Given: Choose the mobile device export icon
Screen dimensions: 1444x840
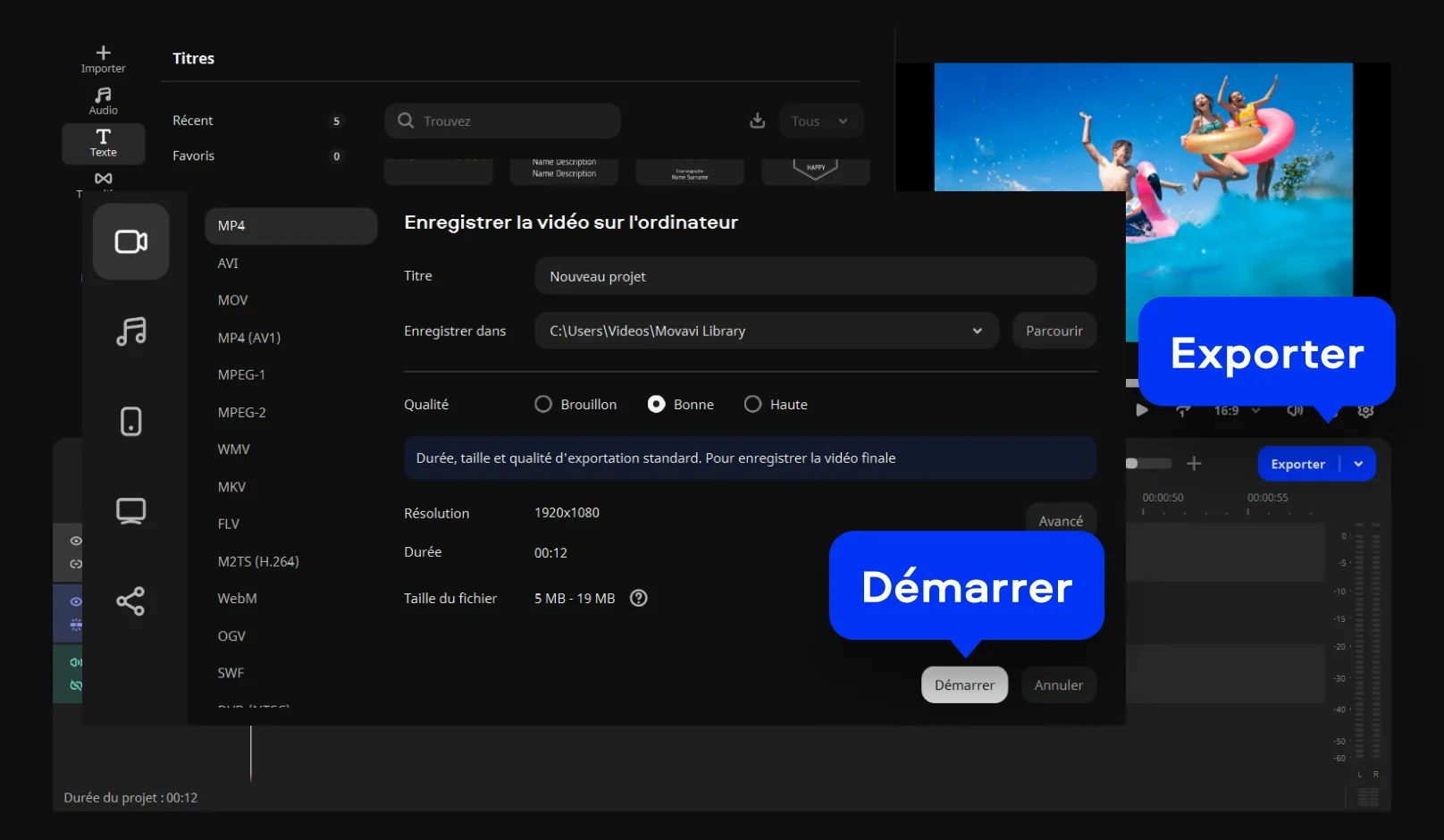Looking at the screenshot, I should click(130, 421).
